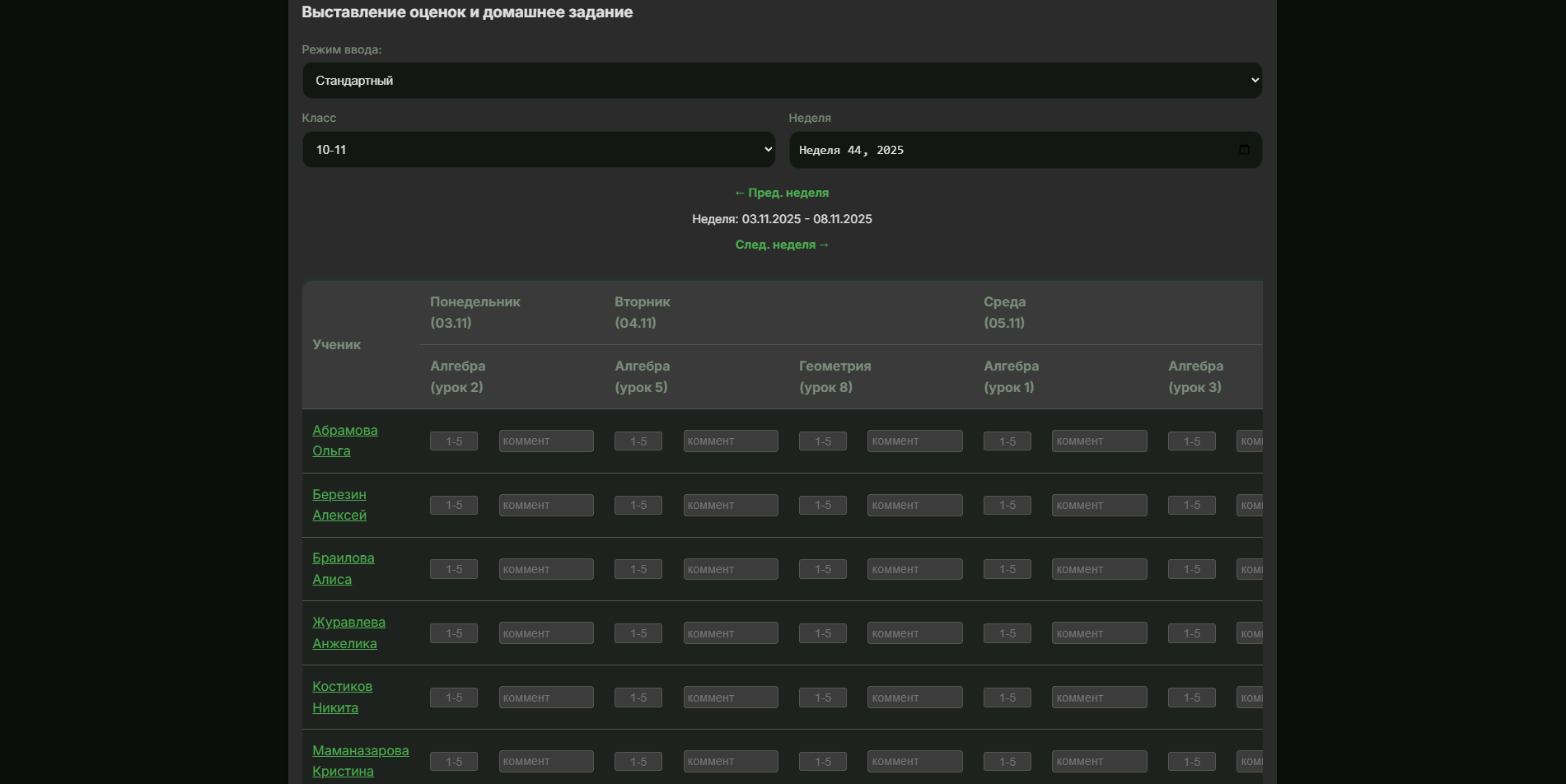Open student profile Березин Алексей
The image size is (1566, 784).
tap(339, 505)
